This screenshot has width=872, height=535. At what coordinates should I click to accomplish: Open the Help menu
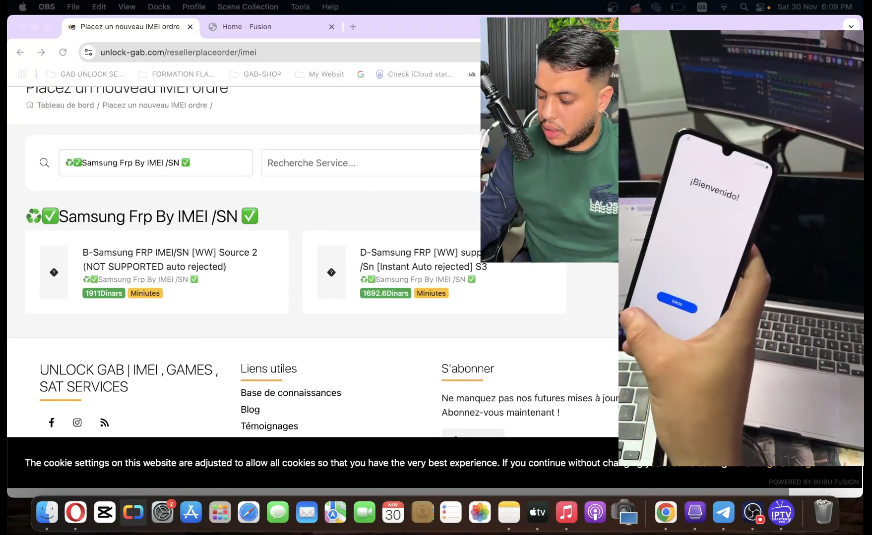[x=330, y=7]
